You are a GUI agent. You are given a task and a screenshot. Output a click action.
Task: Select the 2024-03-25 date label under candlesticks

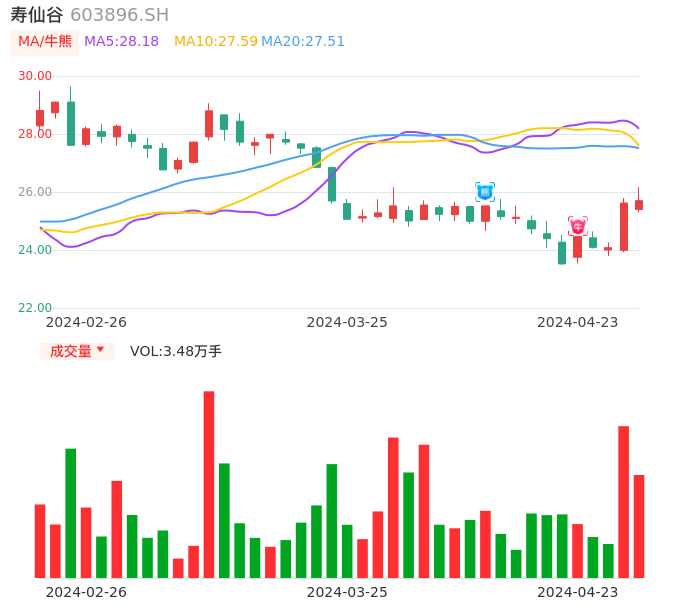point(347,322)
